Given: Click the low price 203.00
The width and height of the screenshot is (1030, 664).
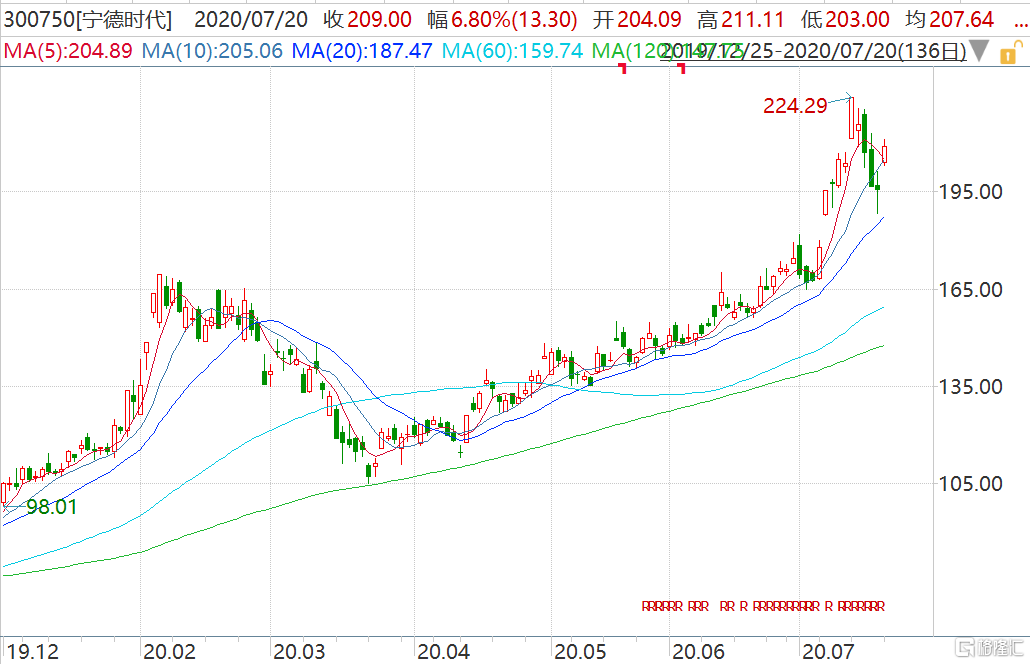Looking at the screenshot, I should (857, 20).
